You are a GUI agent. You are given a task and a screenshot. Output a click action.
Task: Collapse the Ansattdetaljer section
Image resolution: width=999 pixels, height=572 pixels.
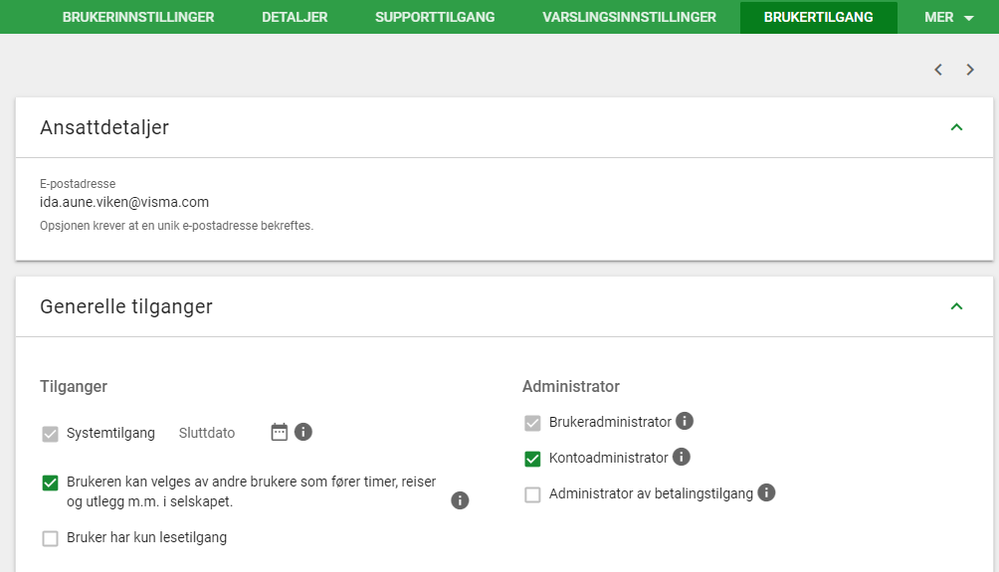[x=956, y=127]
